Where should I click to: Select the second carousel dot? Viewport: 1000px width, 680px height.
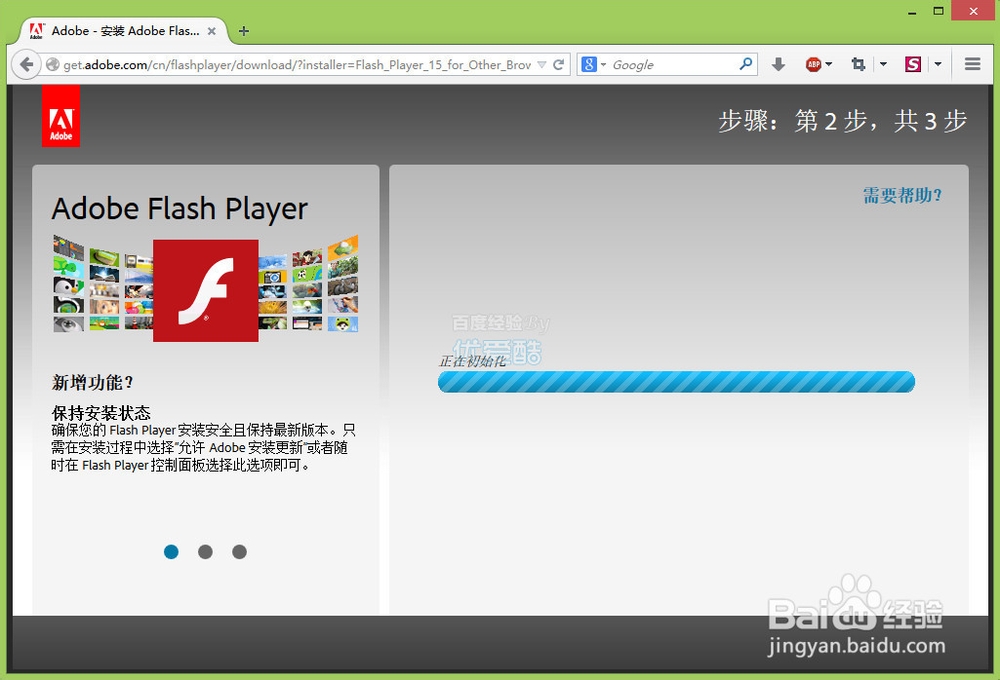click(205, 551)
